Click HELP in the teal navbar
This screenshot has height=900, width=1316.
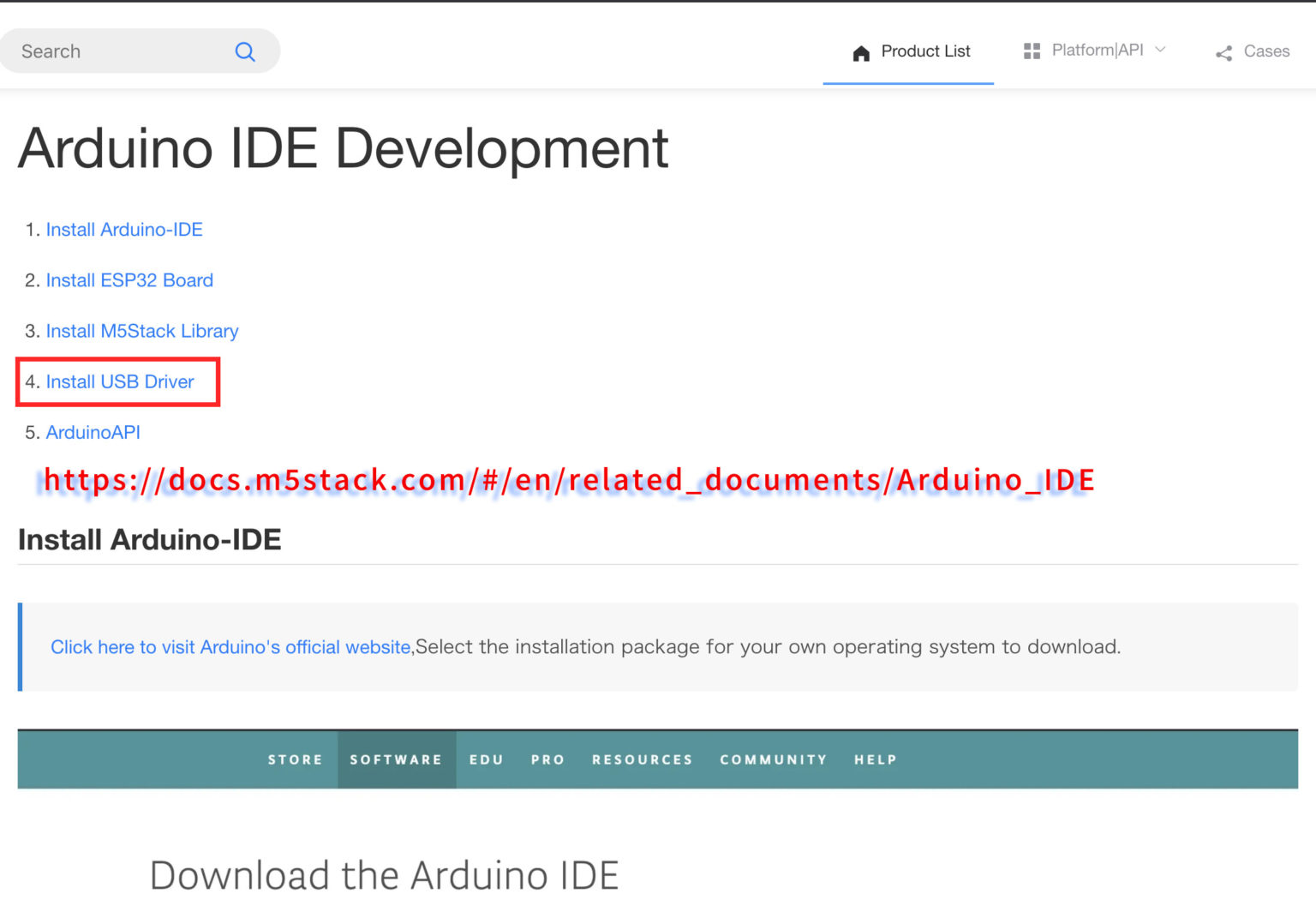click(x=875, y=759)
